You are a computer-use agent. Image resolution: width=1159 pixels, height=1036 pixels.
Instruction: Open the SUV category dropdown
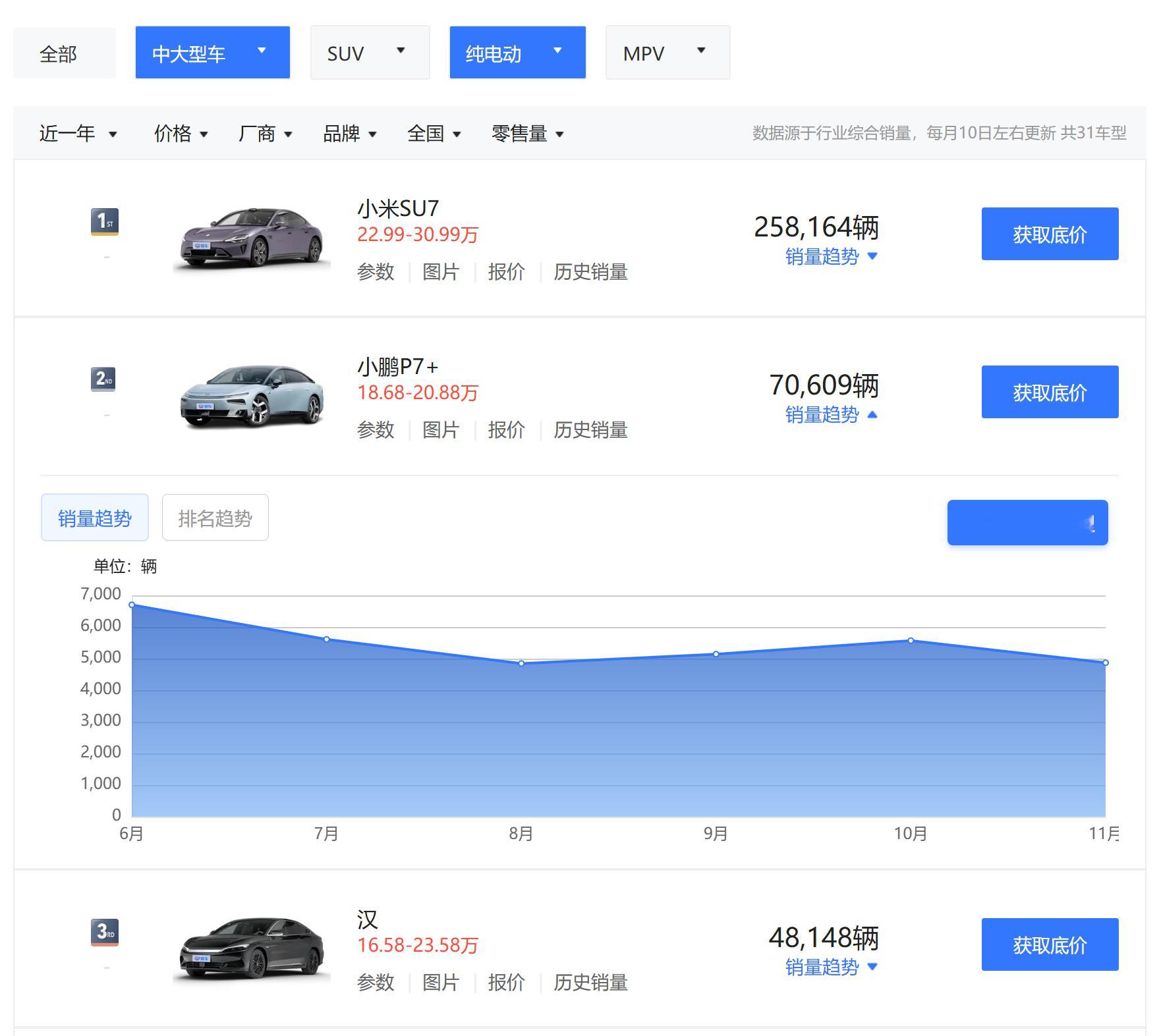click(370, 53)
